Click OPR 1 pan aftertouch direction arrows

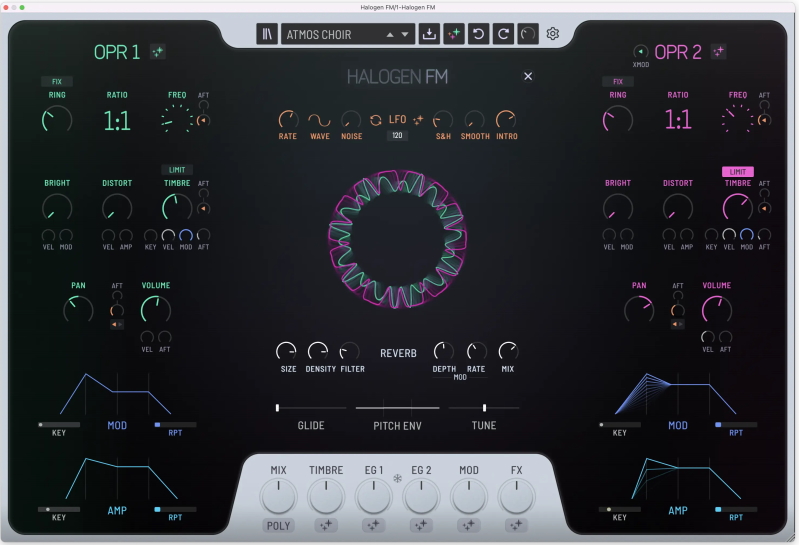pyautogui.click(x=117, y=324)
